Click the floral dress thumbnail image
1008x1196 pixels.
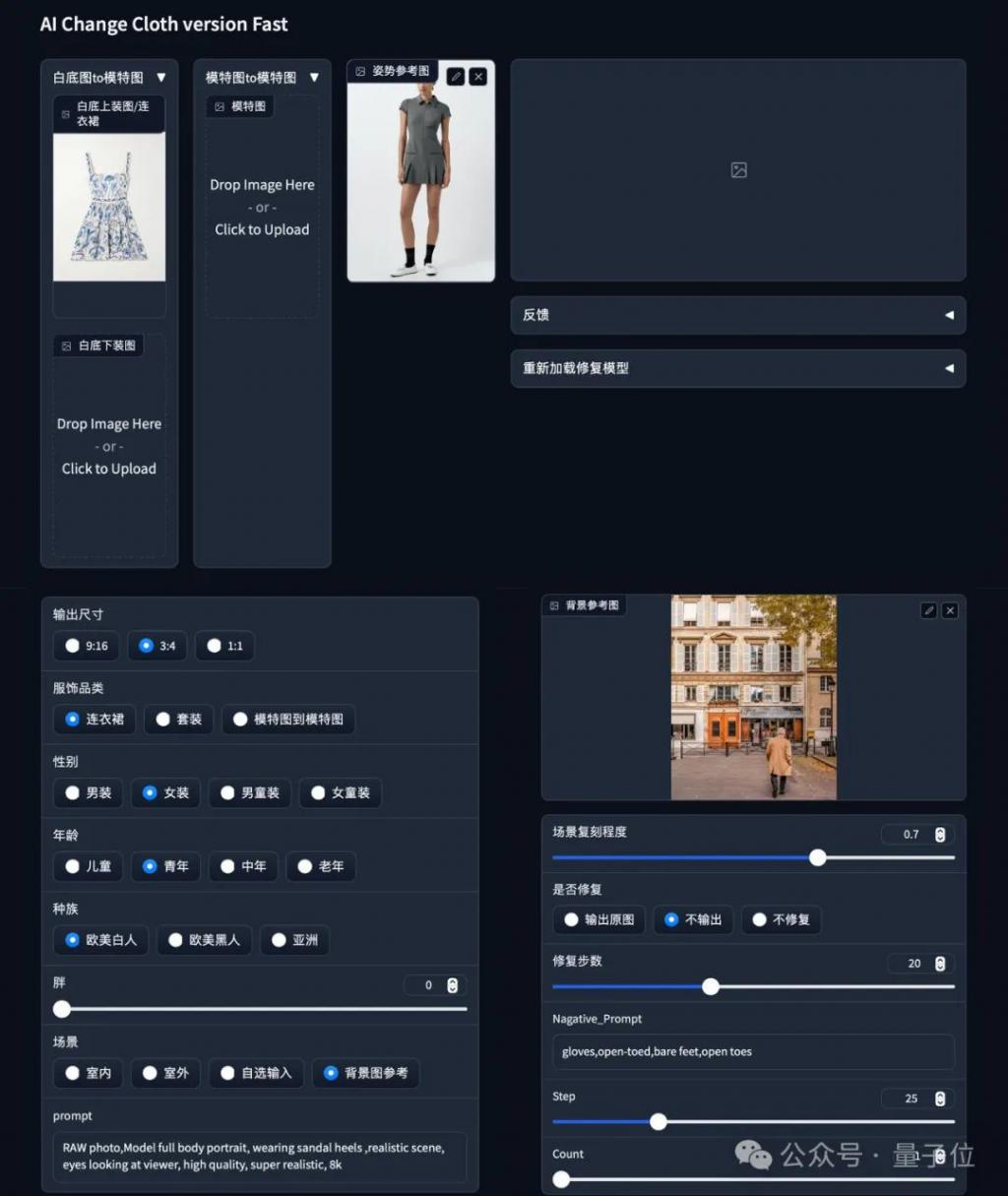(x=109, y=208)
